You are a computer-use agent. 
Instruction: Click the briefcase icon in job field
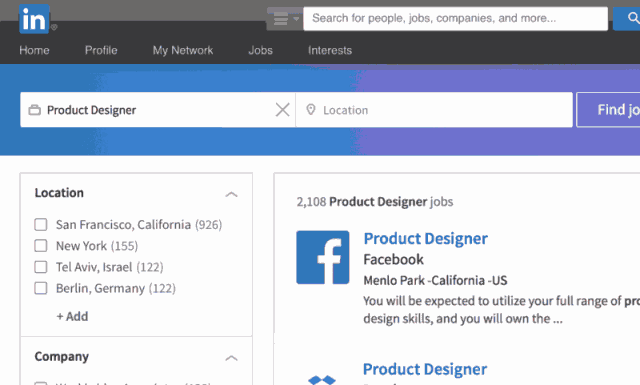(x=35, y=110)
